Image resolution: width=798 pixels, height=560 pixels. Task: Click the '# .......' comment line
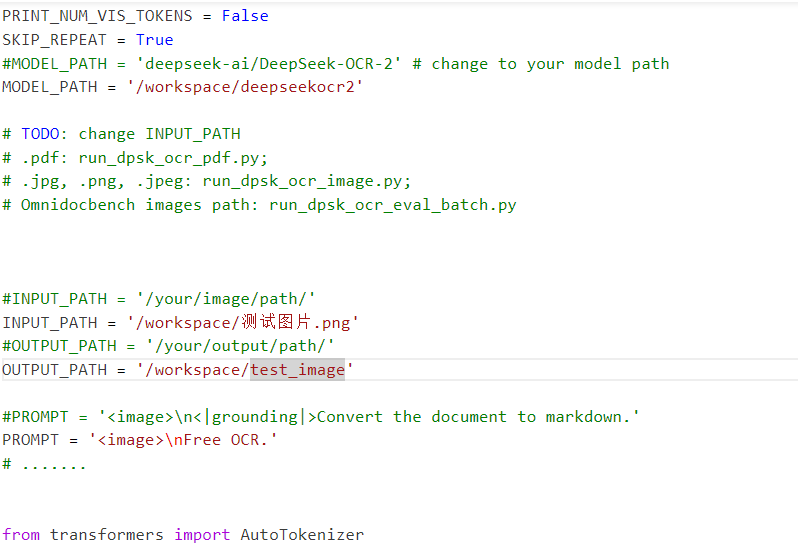[44, 463]
